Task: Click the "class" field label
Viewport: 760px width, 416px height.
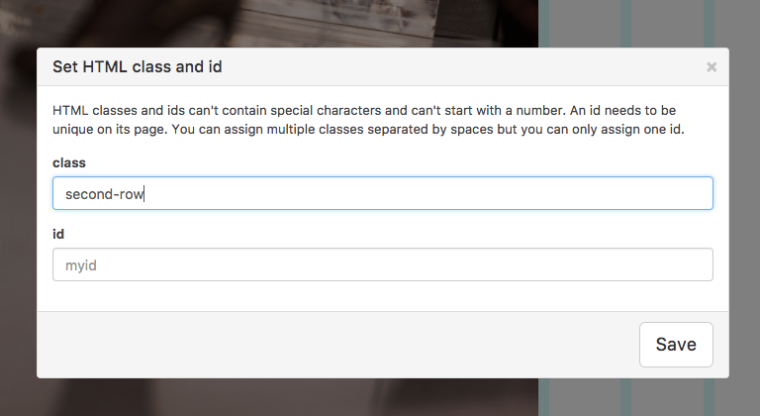Action: click(69, 161)
